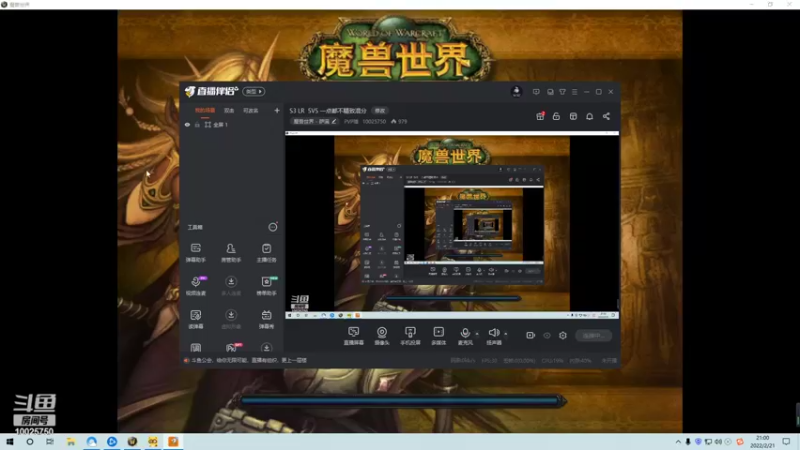Click the unlock padlock icon in header
This screenshot has height=450, width=800.
click(556, 116)
